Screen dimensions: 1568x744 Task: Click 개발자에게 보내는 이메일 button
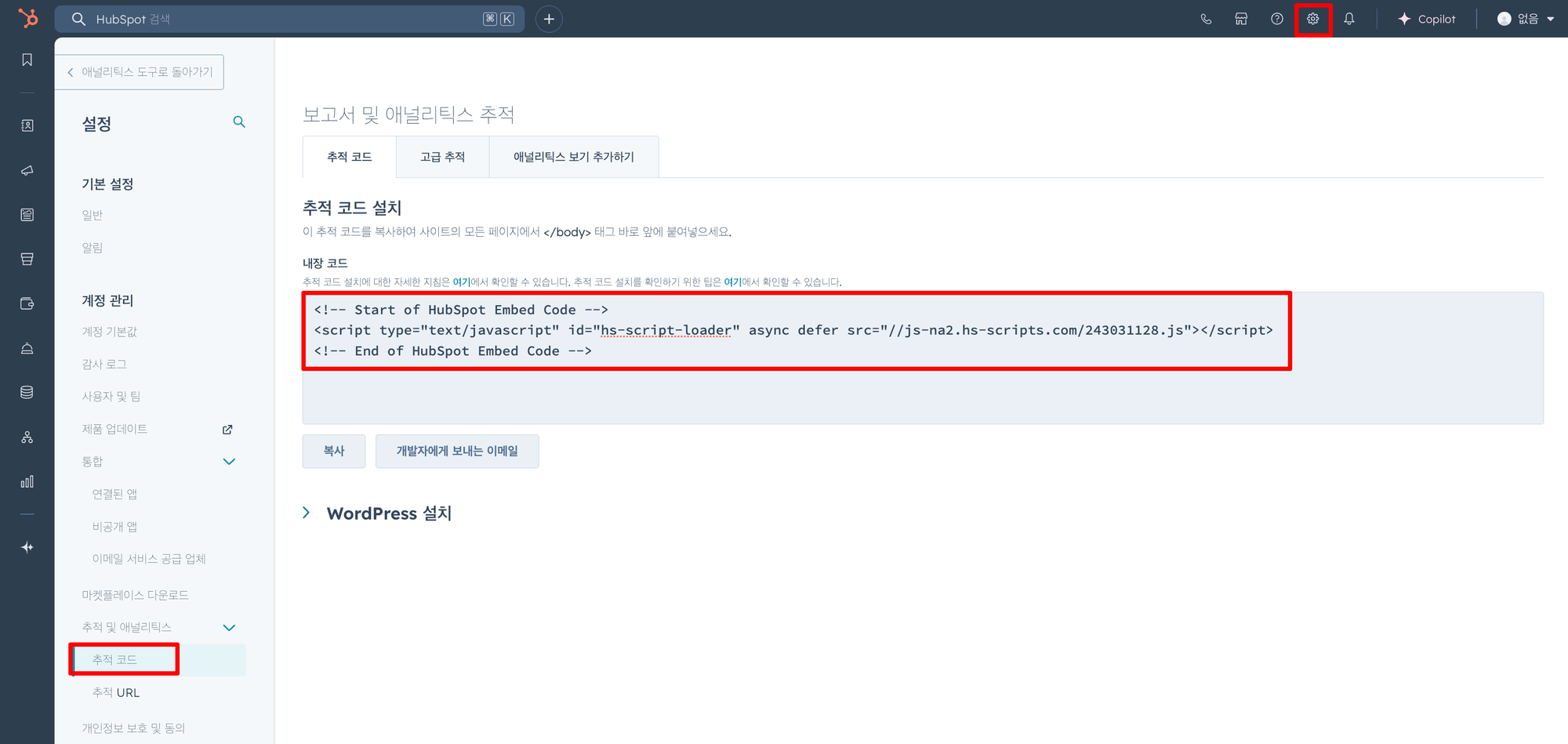(457, 452)
